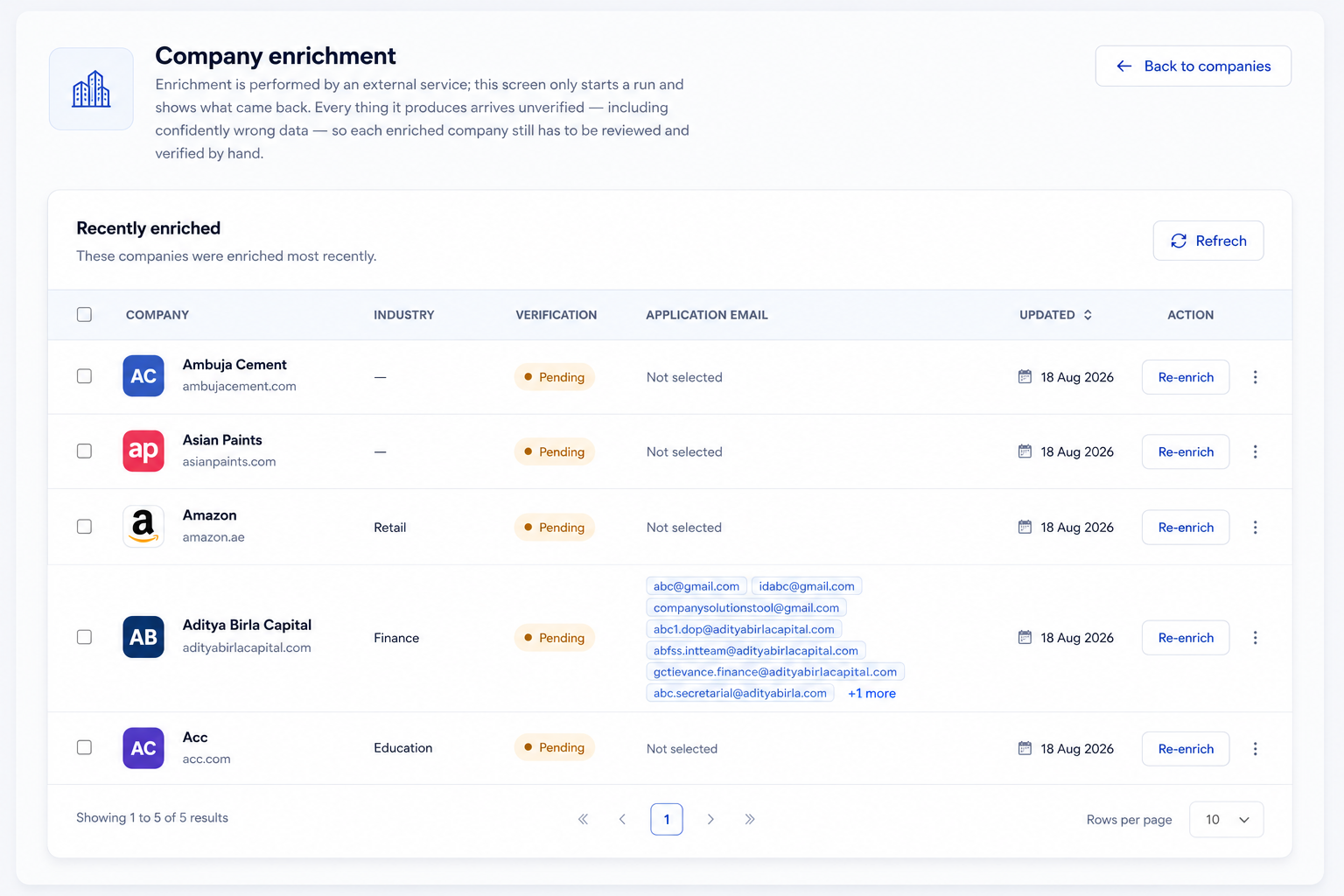Click calendar icon in Amazon row

(1025, 527)
